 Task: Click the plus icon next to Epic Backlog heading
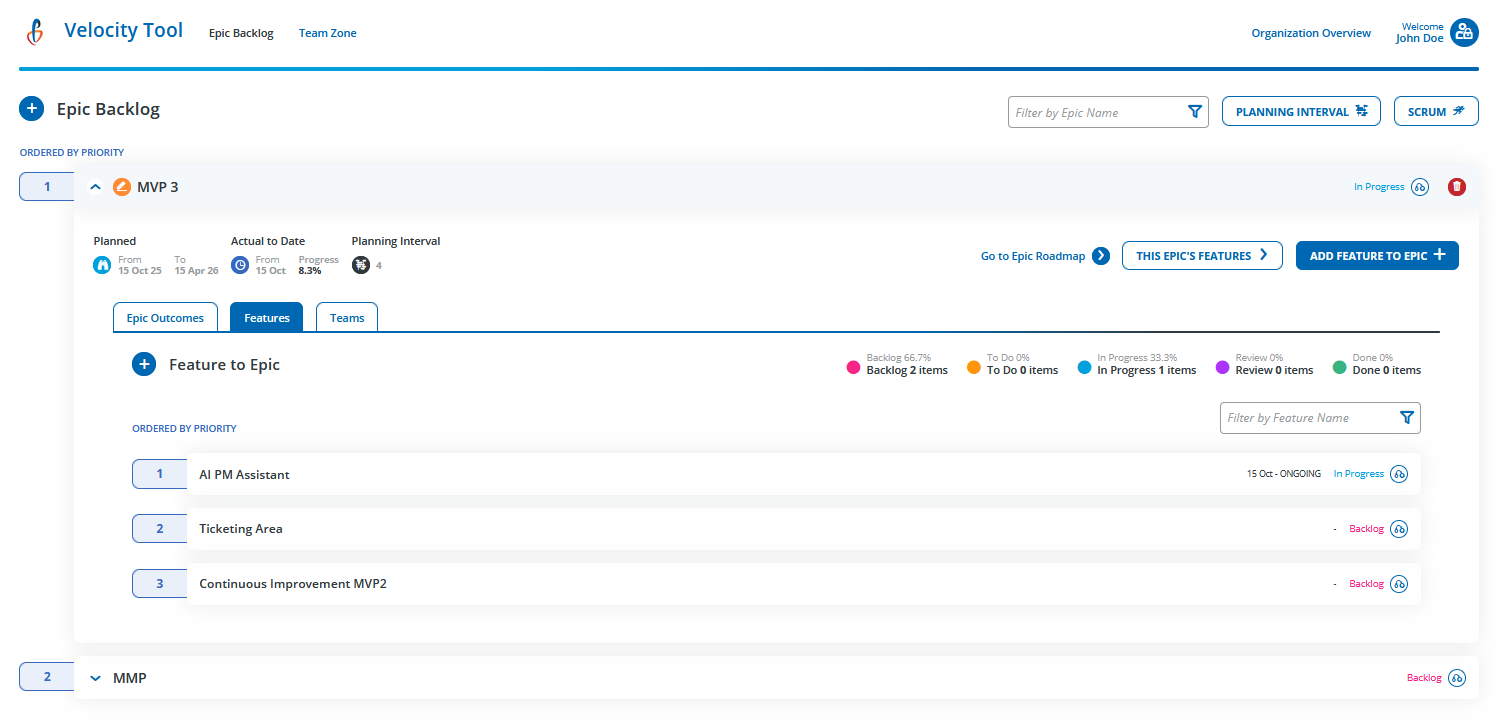(x=32, y=108)
